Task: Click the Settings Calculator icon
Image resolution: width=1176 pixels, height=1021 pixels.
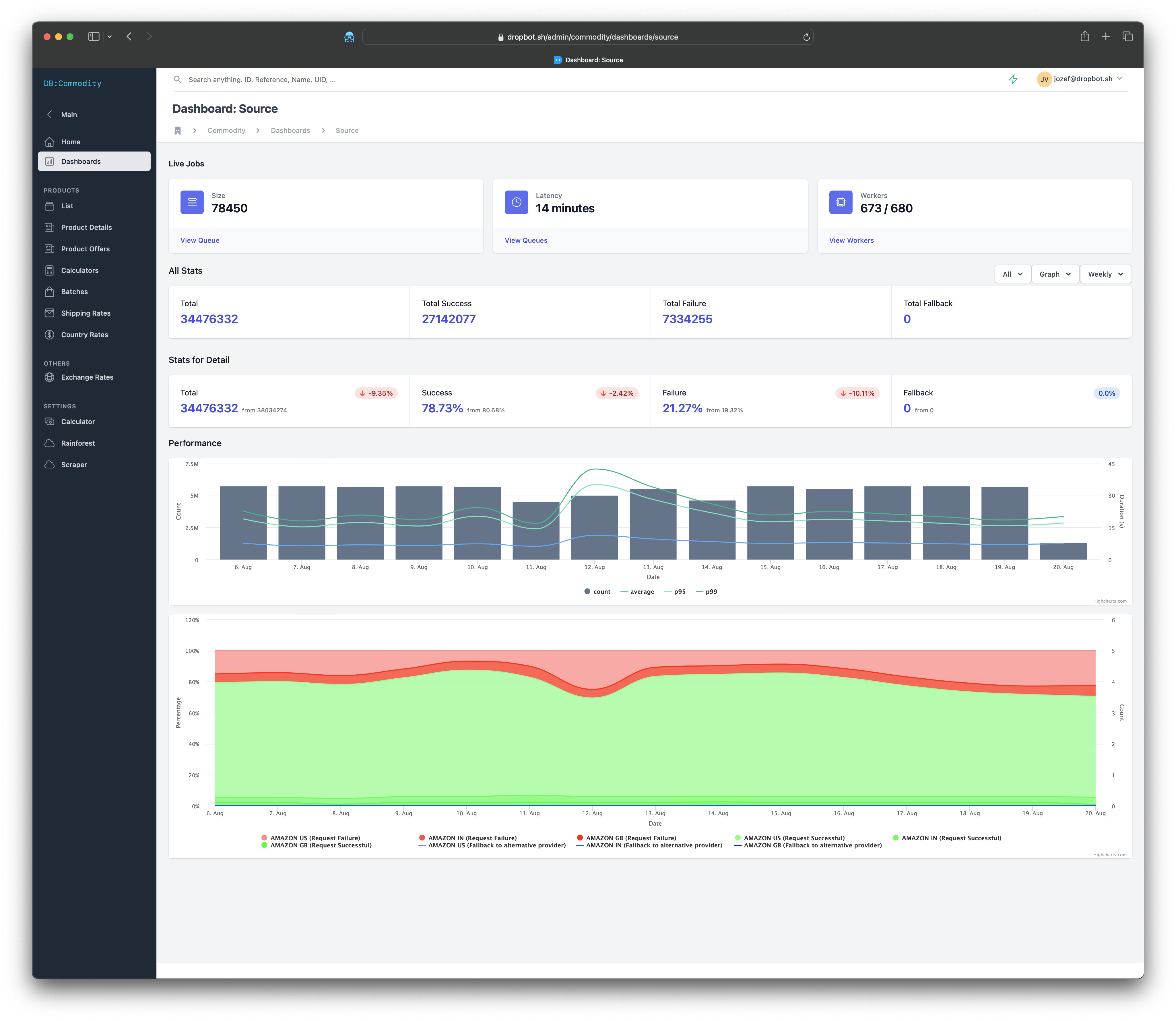Action: [x=50, y=422]
